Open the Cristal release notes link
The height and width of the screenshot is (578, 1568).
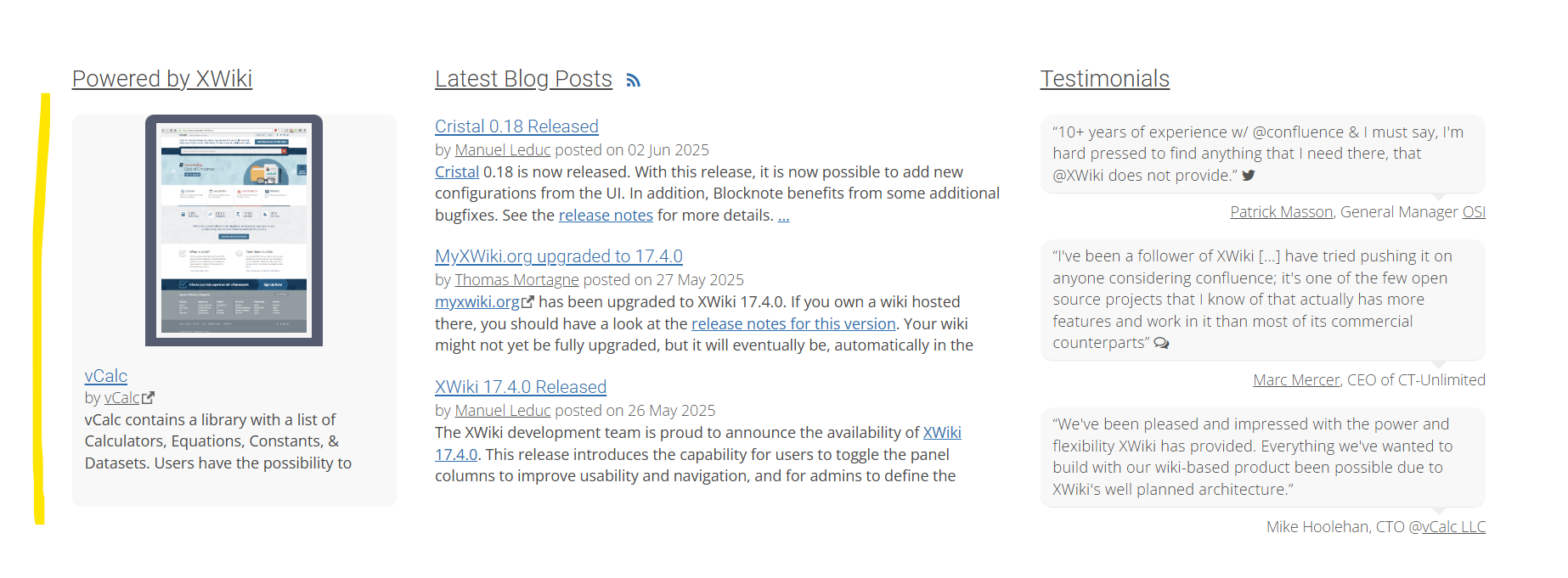[606, 216]
